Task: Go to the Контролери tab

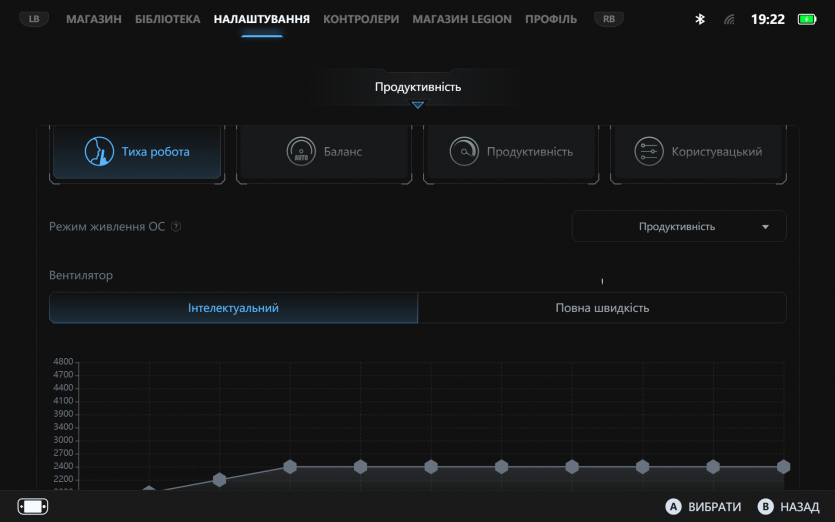Action: tap(361, 19)
